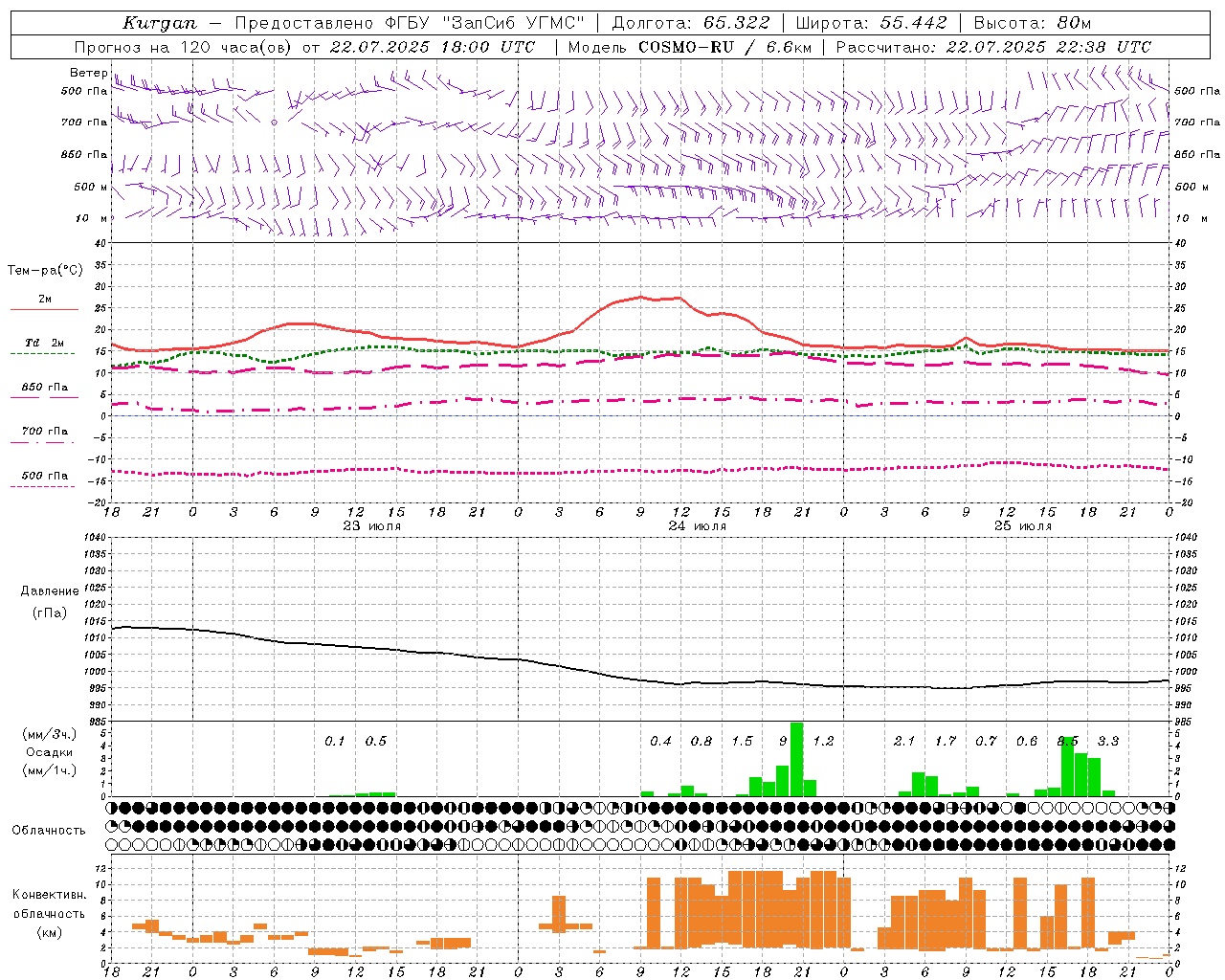The height and width of the screenshot is (980, 1225).
Task: Click the Давление pressure panel label
Action: pos(50,591)
